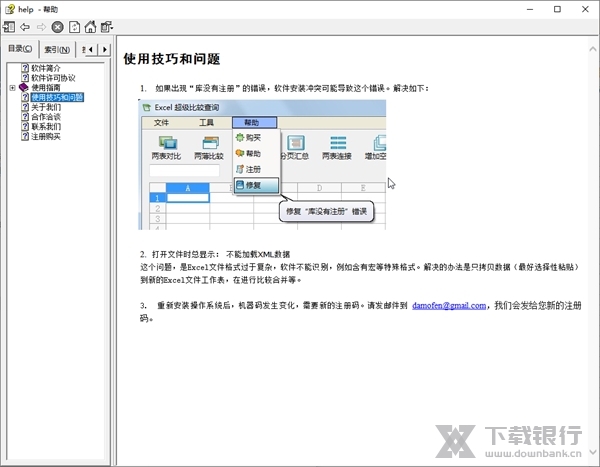
Task: Click the page icon beside 软件简介
Action: click(25, 68)
